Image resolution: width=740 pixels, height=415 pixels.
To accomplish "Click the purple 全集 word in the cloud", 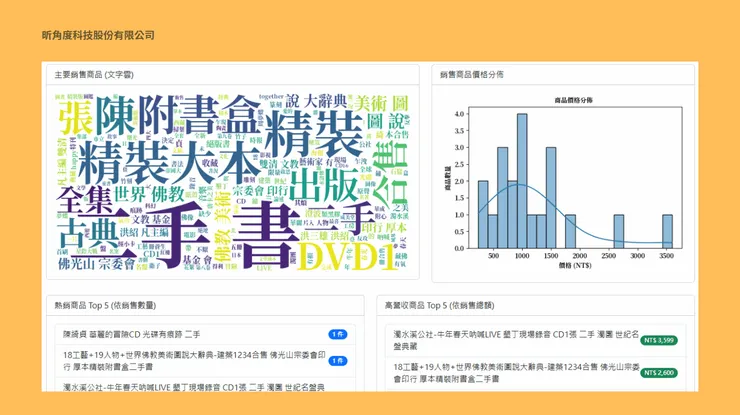I will (x=85, y=199).
